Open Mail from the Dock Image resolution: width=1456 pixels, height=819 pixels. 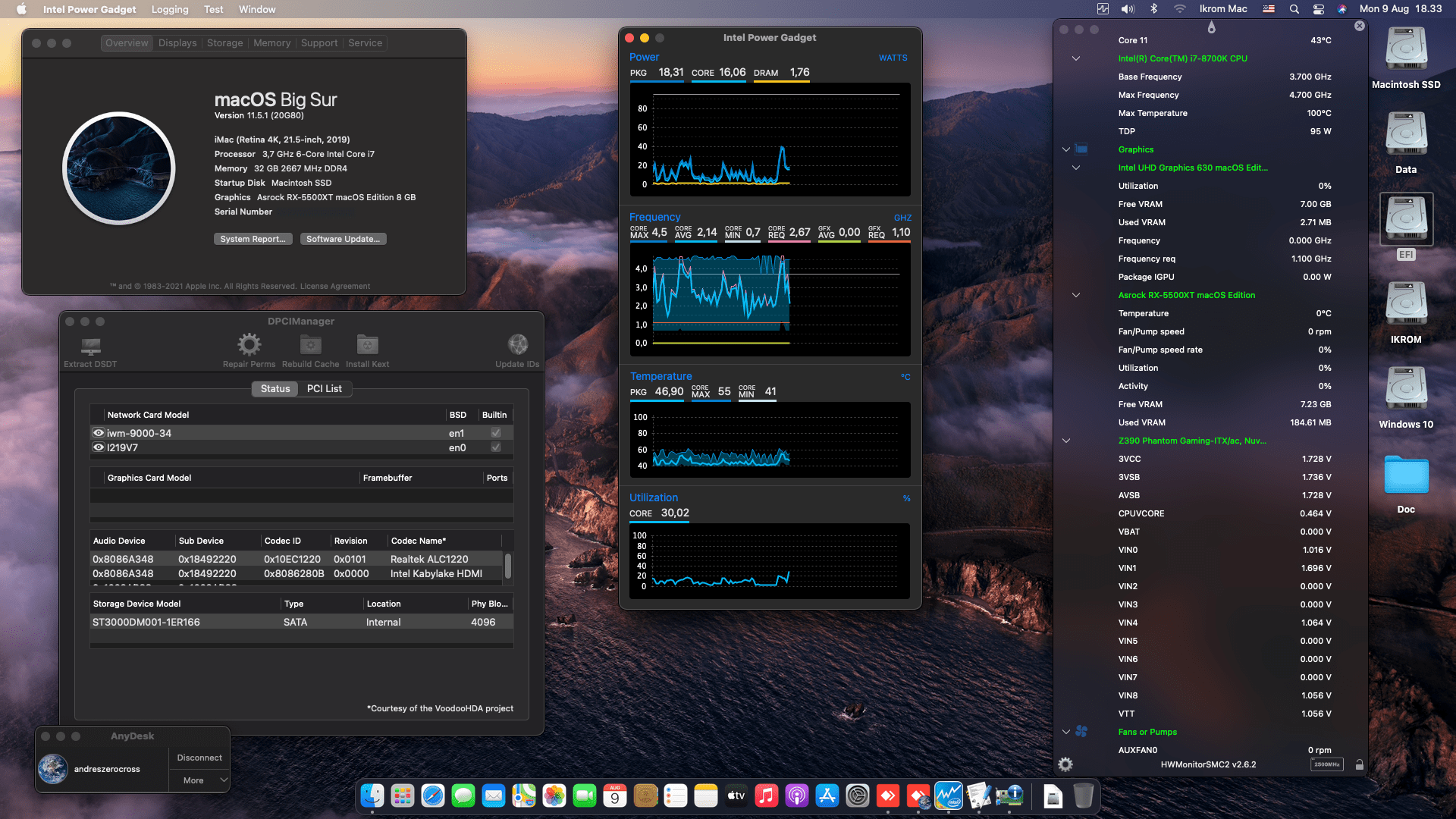tap(494, 795)
